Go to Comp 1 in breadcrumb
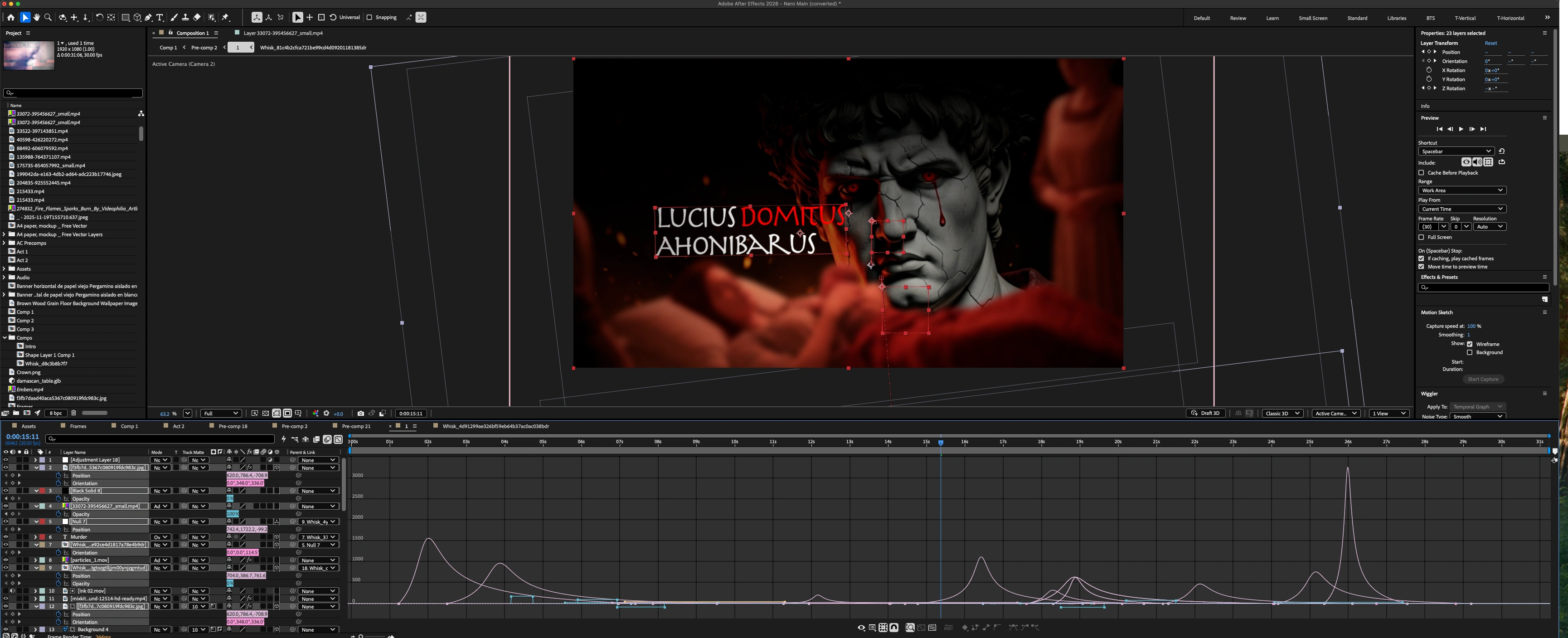1568x638 pixels. 168,48
